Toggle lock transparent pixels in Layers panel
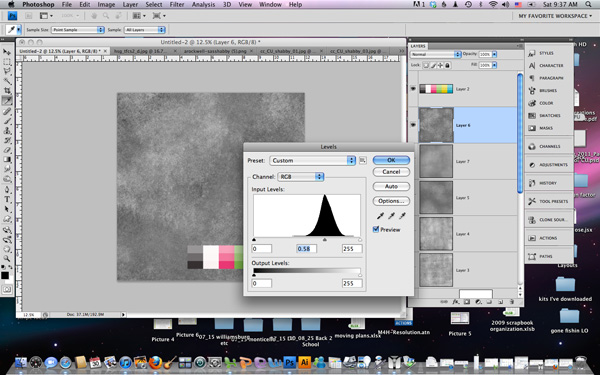 (426, 65)
